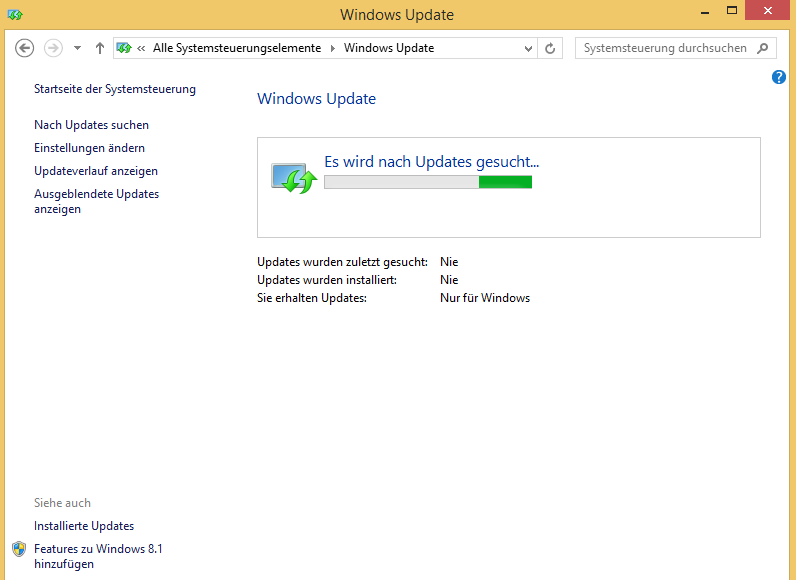Image resolution: width=796 pixels, height=580 pixels.
Task: Select 'Alle Systemsteuerungselemente' breadcrumb
Action: 237,48
